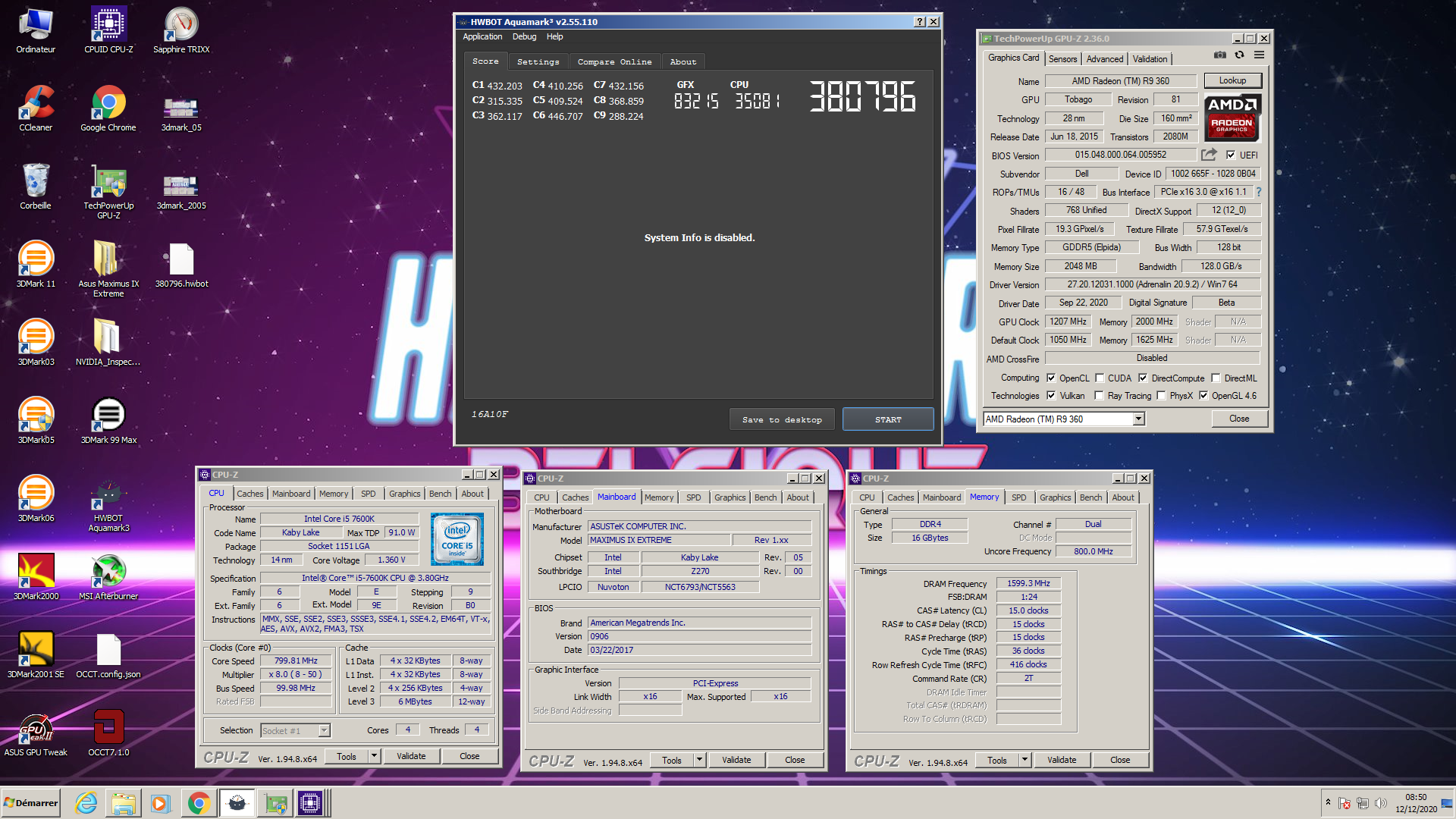Toggle OpenCL checkbox in GPU-Z
Screen dimensions: 1456x819
1051,378
